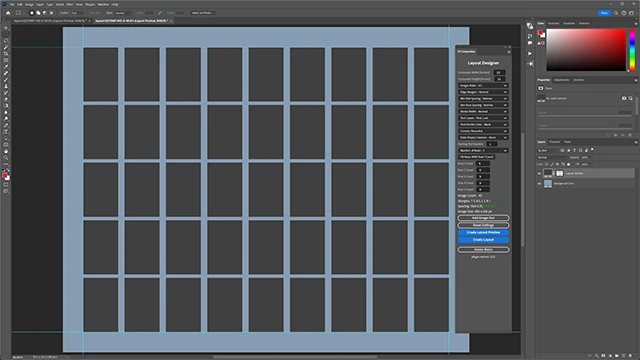Toggle the layer filter on/off switch
640x360 pixels.
click(x=592, y=150)
